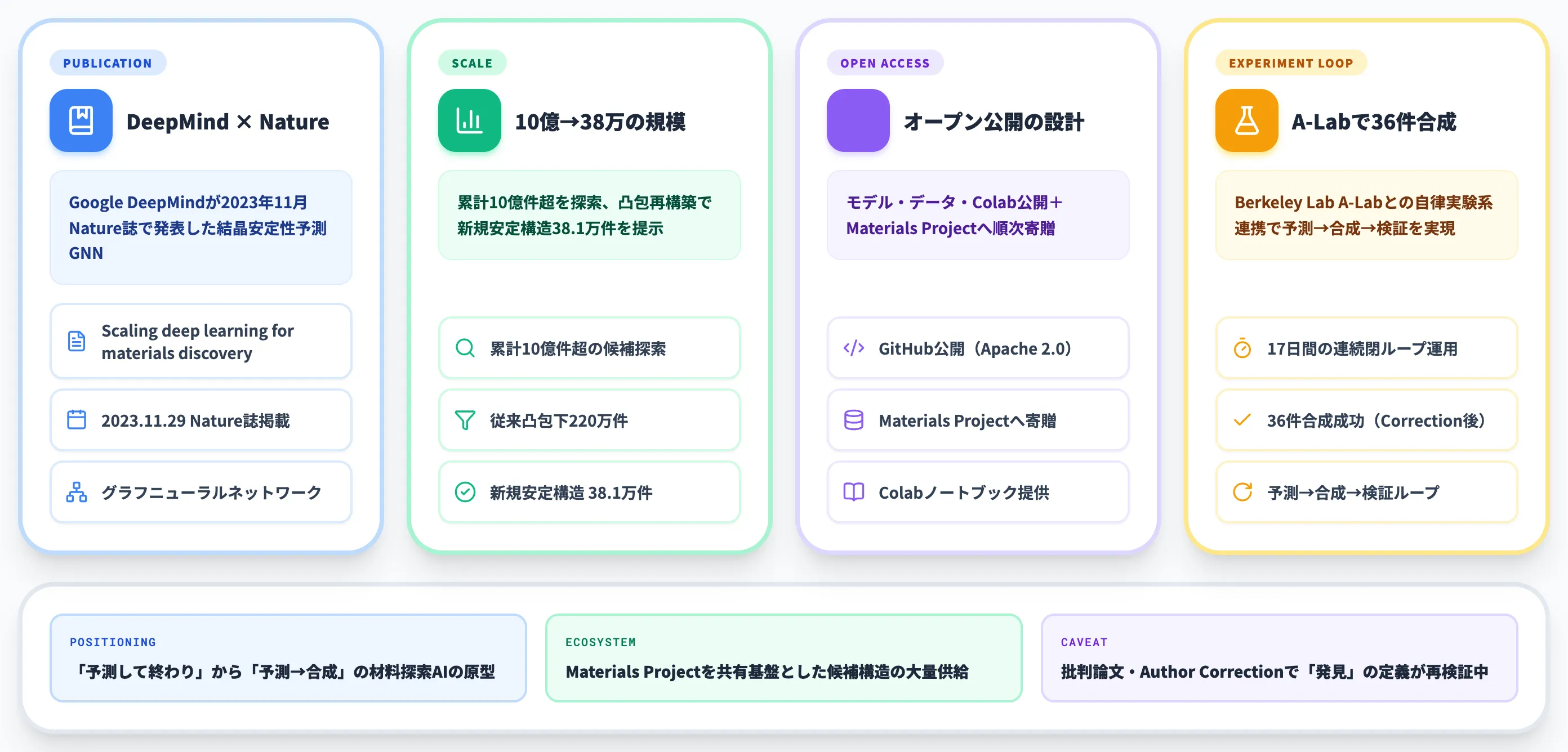Screen dimensions: 1568x752
Task: Click the database icon beside Materials Projectへ寄贈
Action: [x=853, y=420]
